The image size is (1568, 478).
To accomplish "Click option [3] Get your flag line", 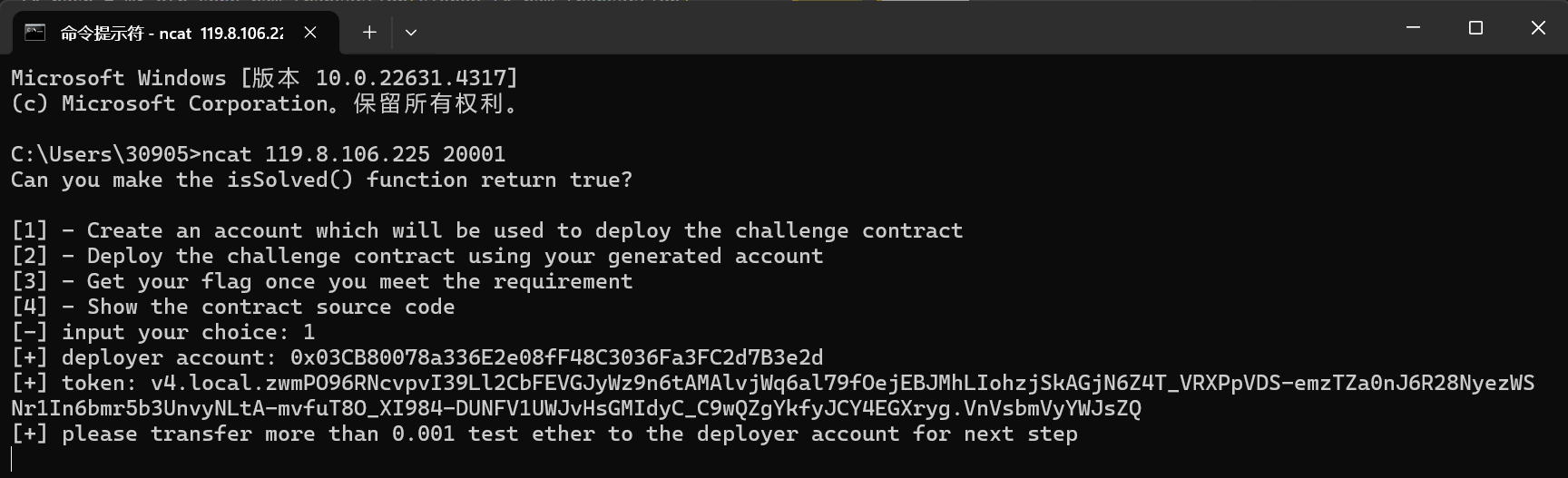I will click(x=321, y=281).
